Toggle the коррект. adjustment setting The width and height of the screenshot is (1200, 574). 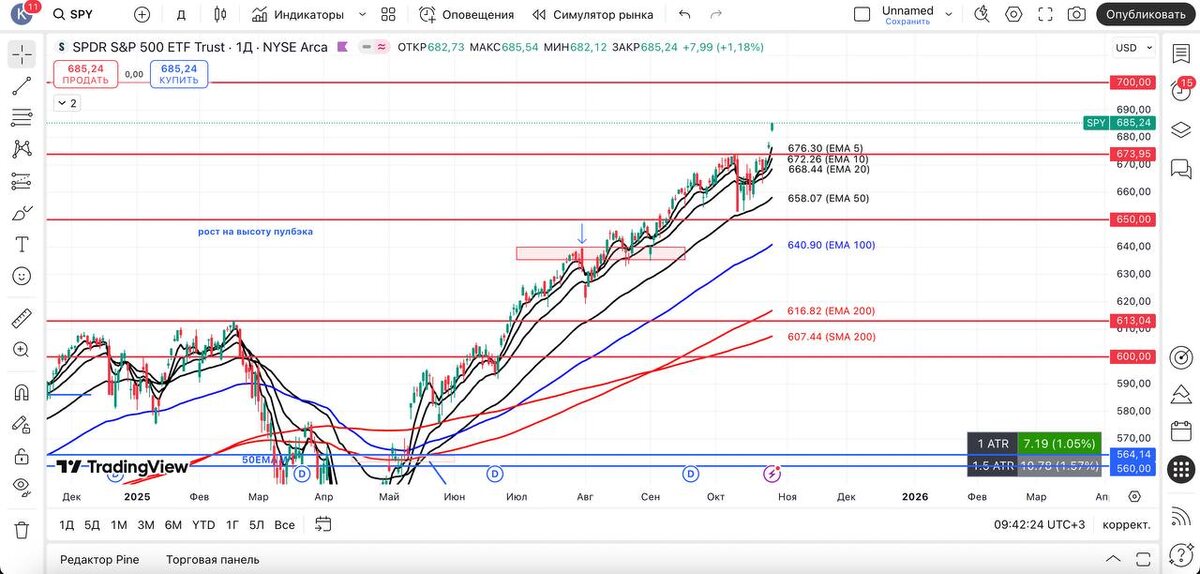click(1126, 524)
